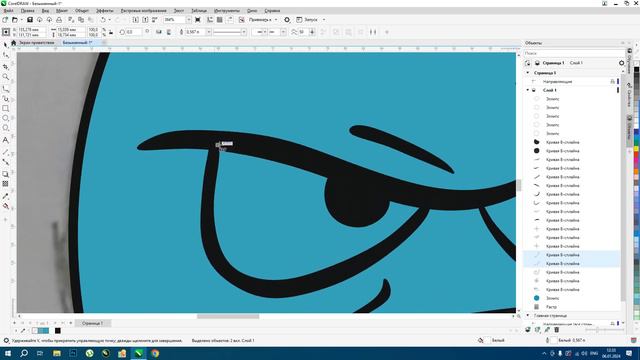Click the horizontal canvas scrollbar thumb
The width and height of the screenshot is (640, 360).
point(228,316)
